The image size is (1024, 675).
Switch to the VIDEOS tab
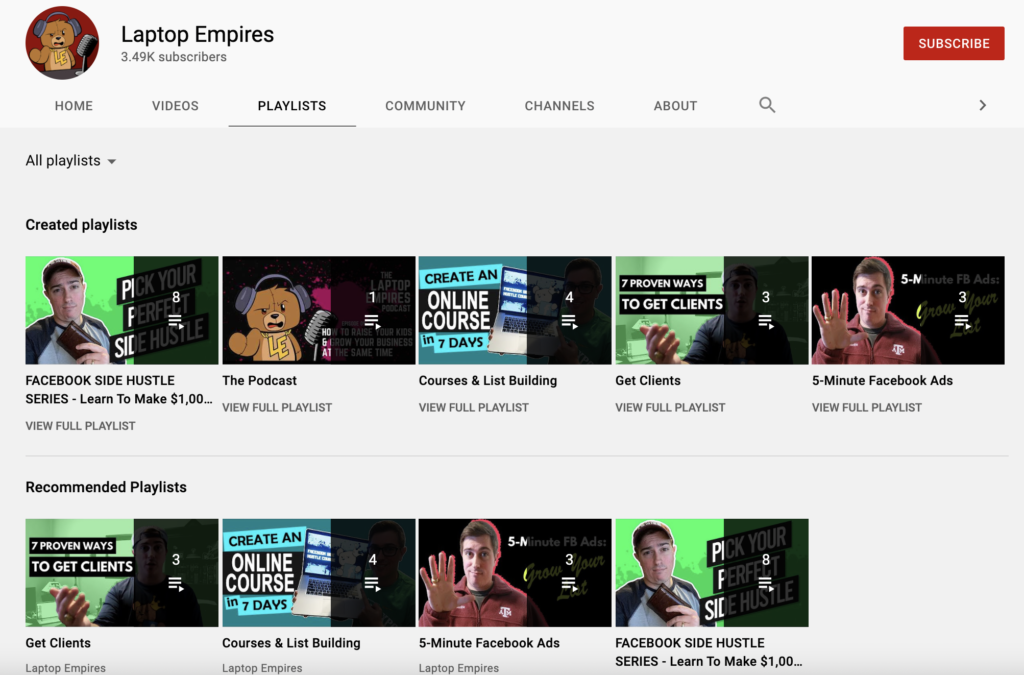(175, 106)
